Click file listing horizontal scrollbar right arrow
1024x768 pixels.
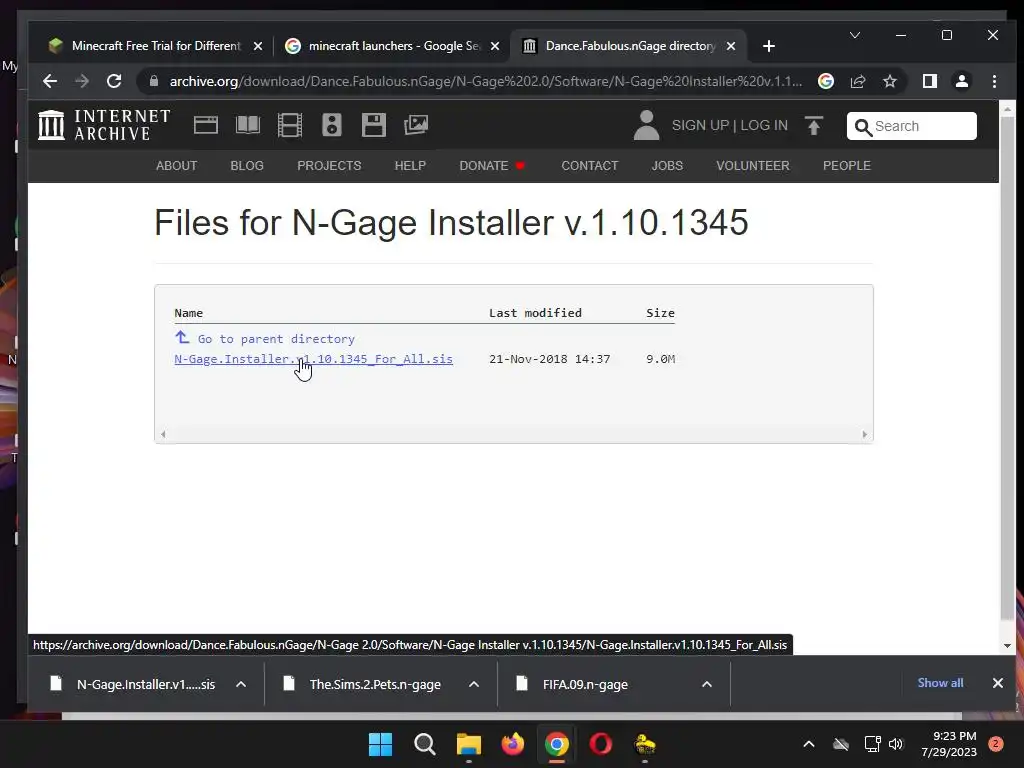[865, 434]
